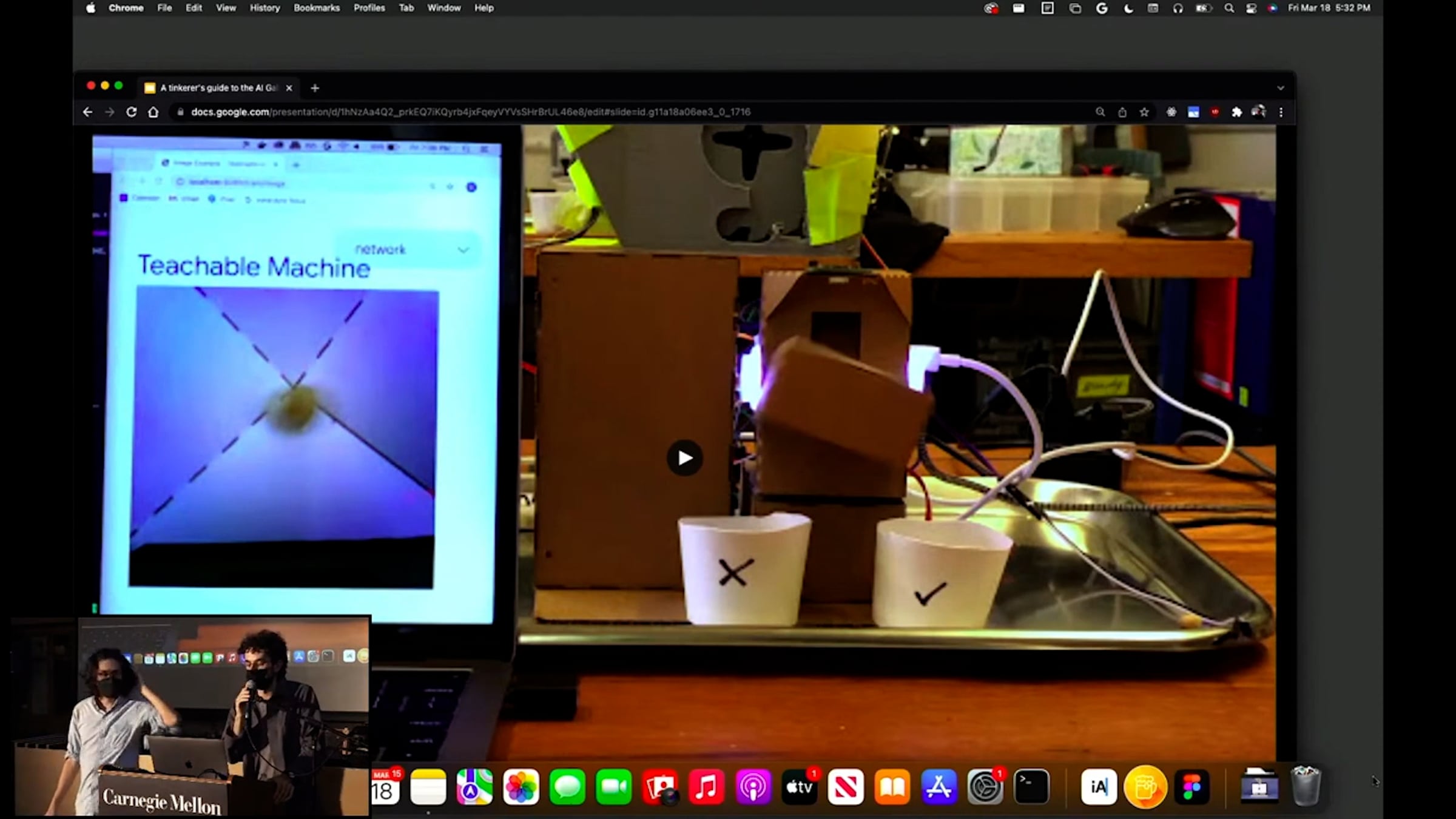Expand the network dropdown in video
Screen dimensions: 1456x819
[x=463, y=250]
